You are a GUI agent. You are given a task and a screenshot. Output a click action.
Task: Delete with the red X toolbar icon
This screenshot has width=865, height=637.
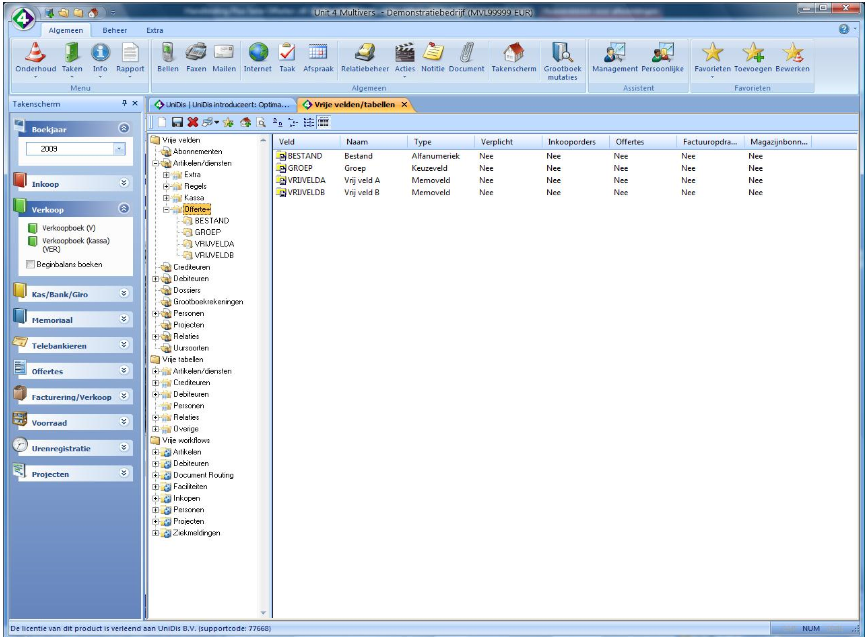(x=193, y=122)
